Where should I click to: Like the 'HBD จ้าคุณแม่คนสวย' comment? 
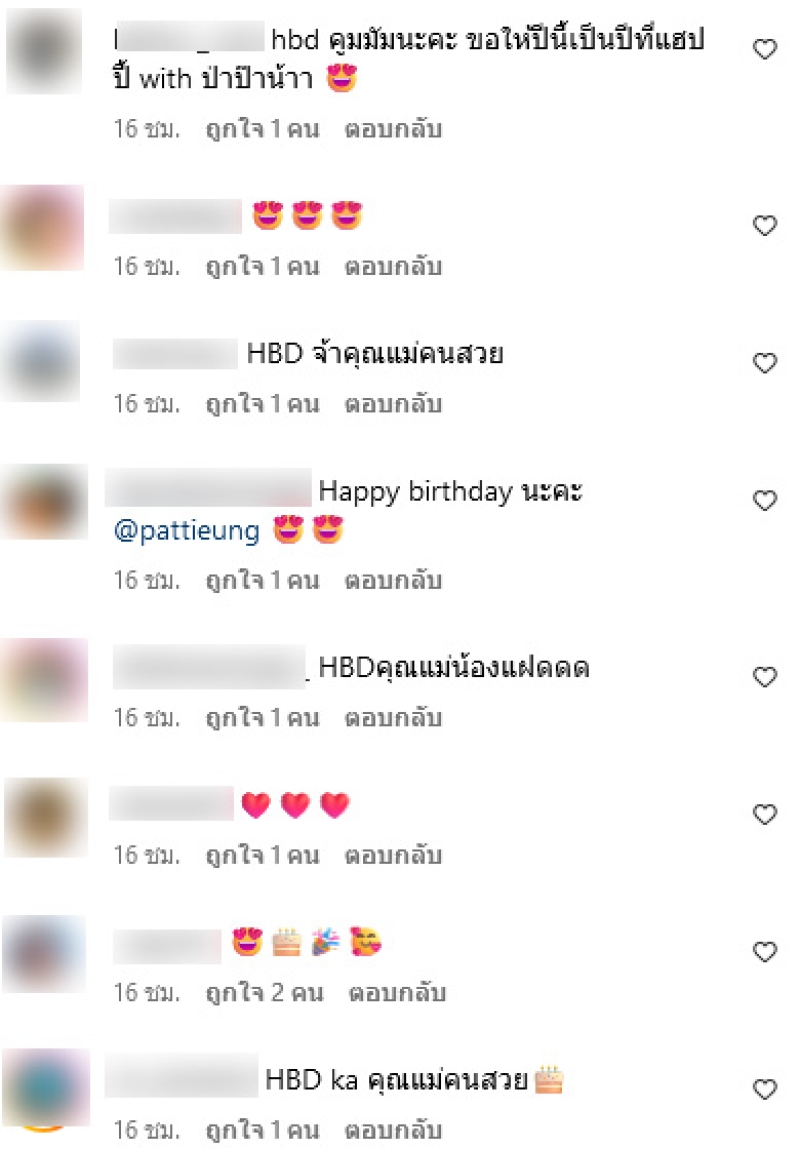click(x=765, y=363)
